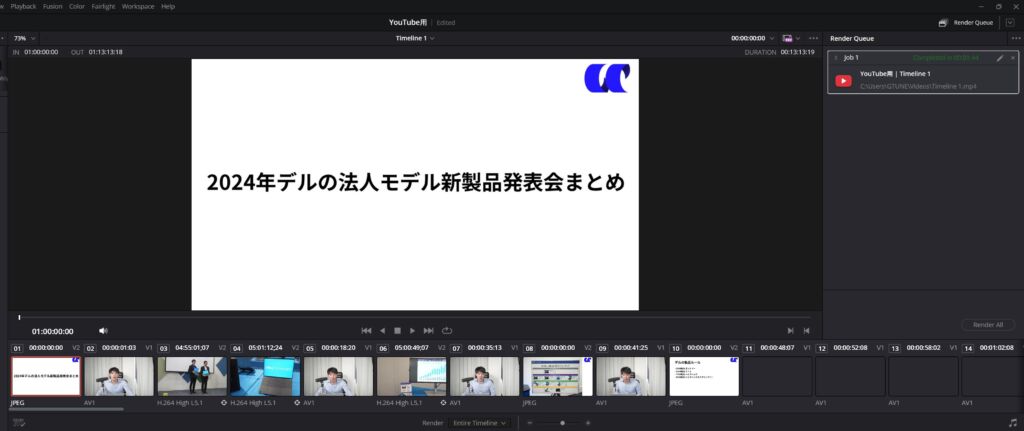Open viewer options three-dot menu
Image resolution: width=1024 pixels, height=431 pixels.
click(813, 39)
